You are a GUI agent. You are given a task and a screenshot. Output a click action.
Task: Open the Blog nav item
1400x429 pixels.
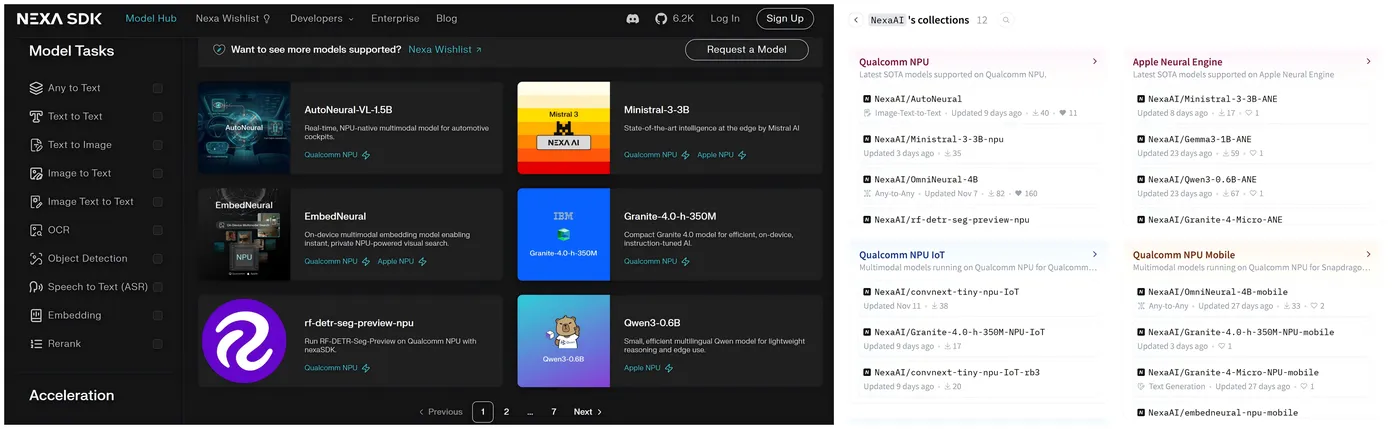[x=447, y=18]
